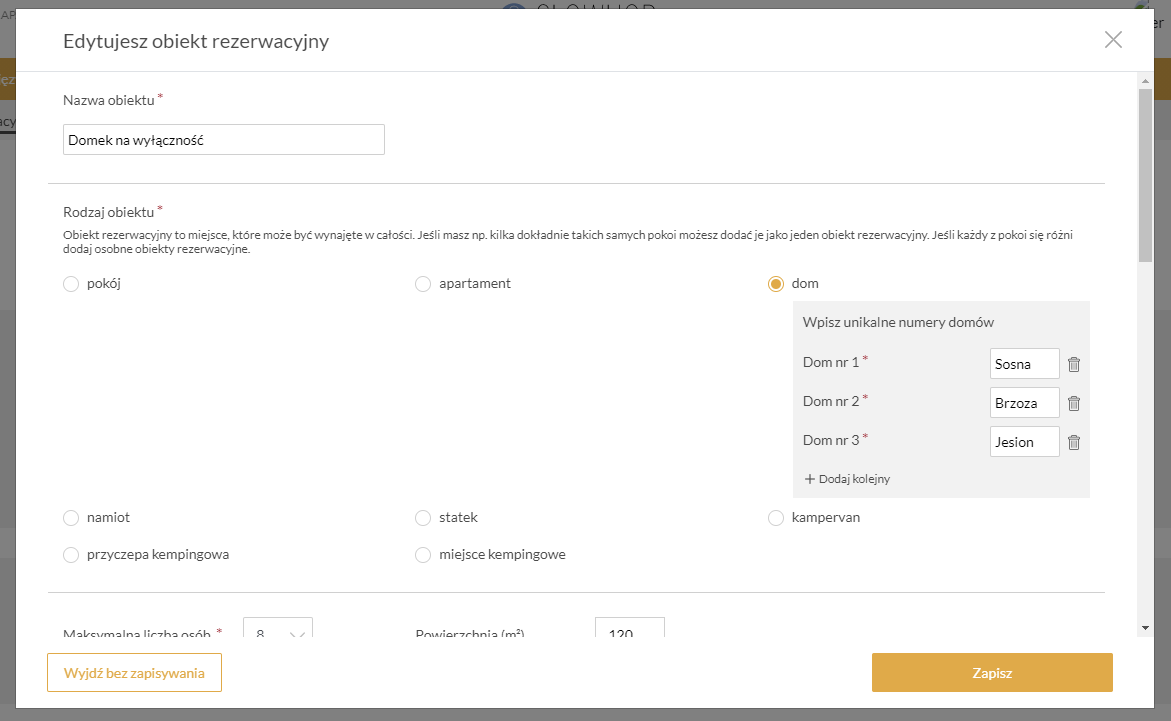Focus the Powierzchnia area input field
Viewport: 1171px width, 721px height.
[629, 630]
